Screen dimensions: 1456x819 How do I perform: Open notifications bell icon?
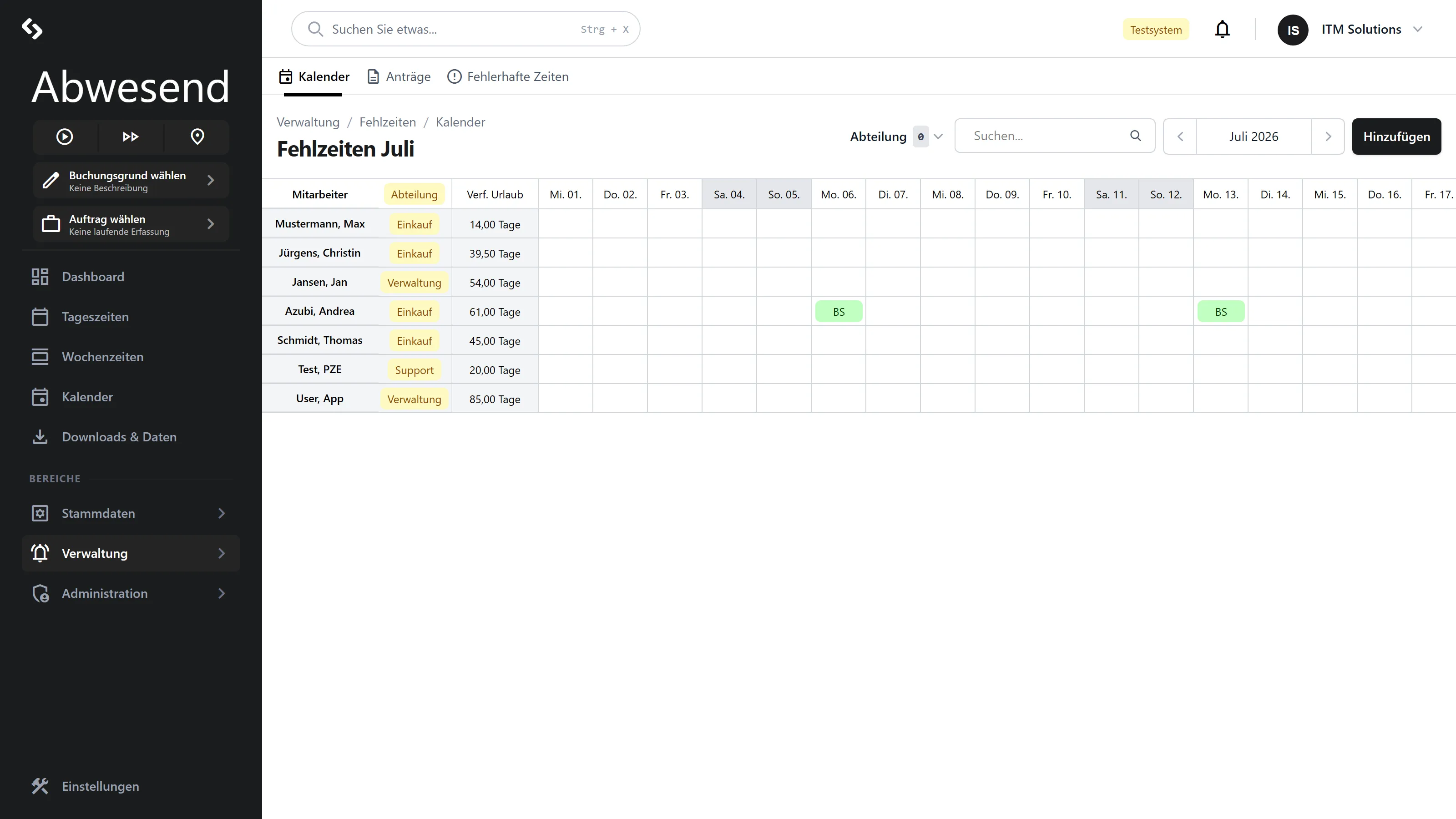coord(1222,30)
